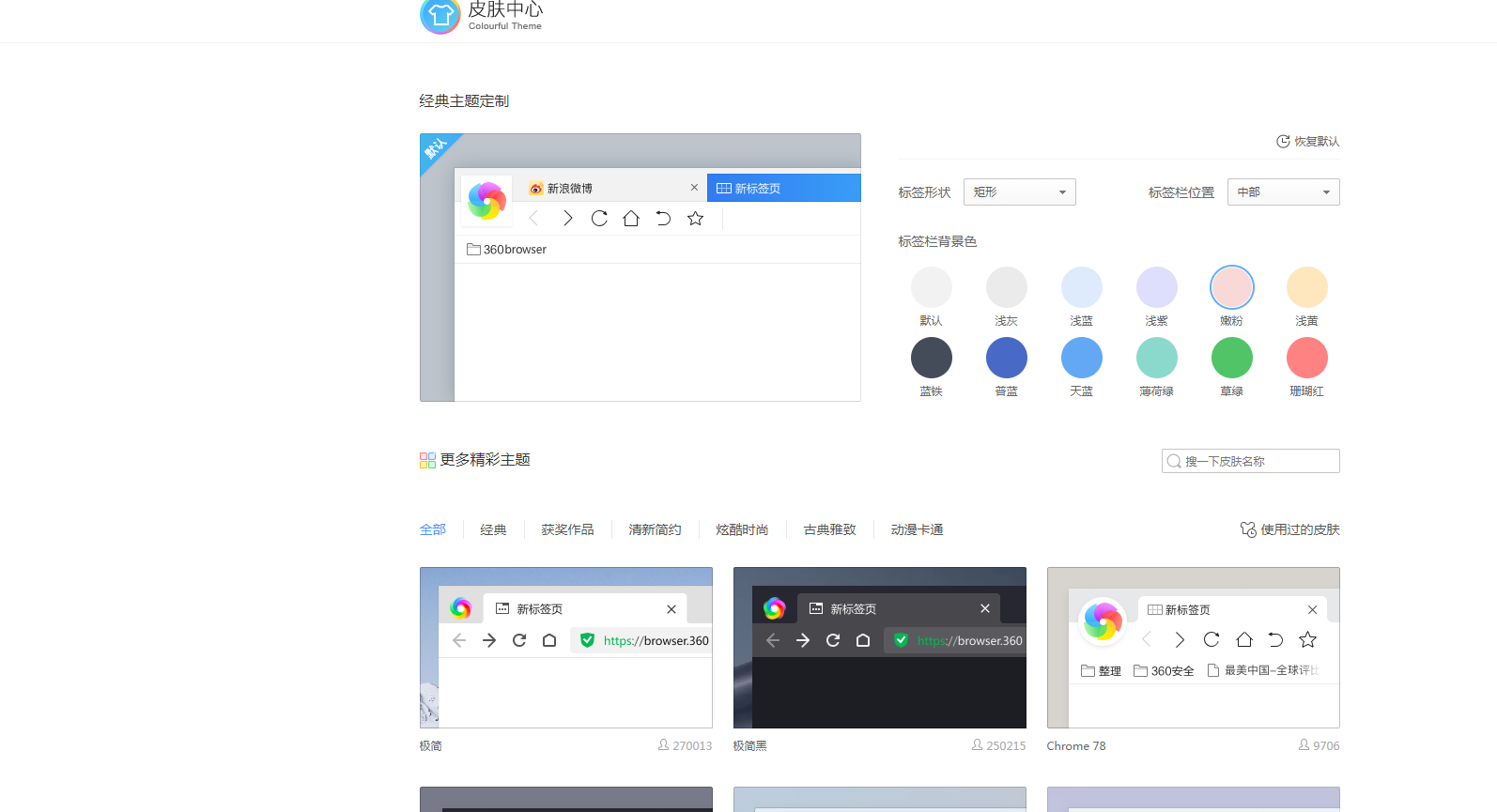This screenshot has height=812, width=1497.
Task: Click the star icon in Chrome 78 thumbnail
Action: 1307,639
